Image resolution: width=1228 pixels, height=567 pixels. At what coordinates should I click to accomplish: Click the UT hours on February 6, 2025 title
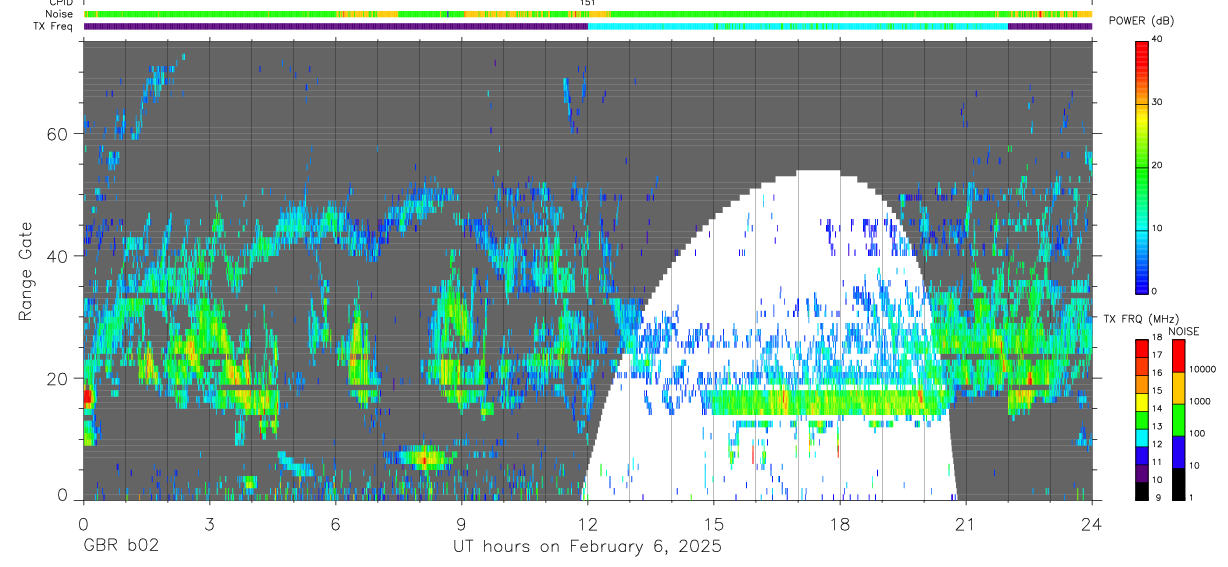[x=588, y=547]
